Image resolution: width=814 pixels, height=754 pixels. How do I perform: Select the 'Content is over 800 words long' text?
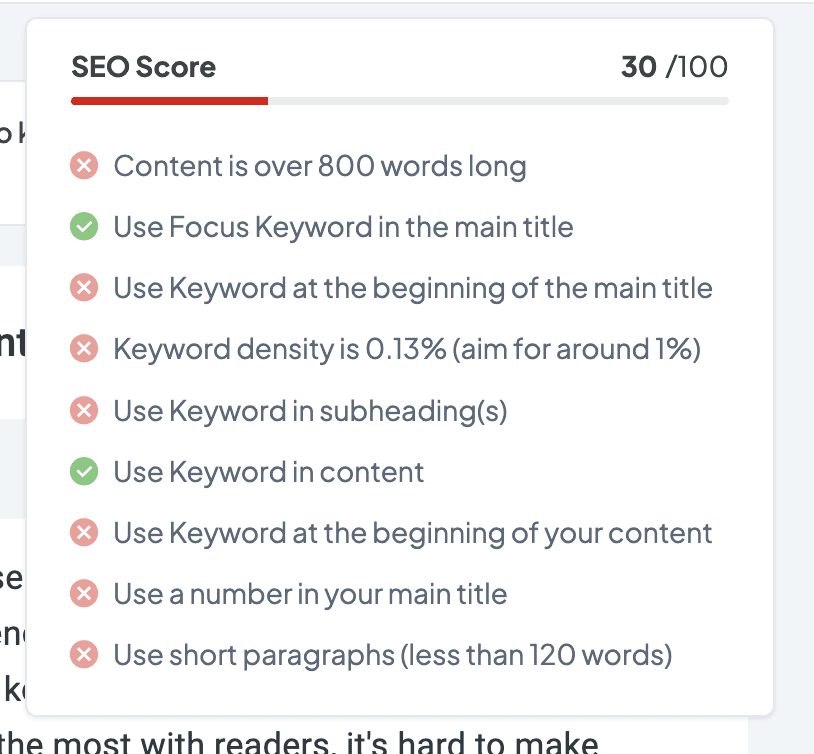[320, 166]
